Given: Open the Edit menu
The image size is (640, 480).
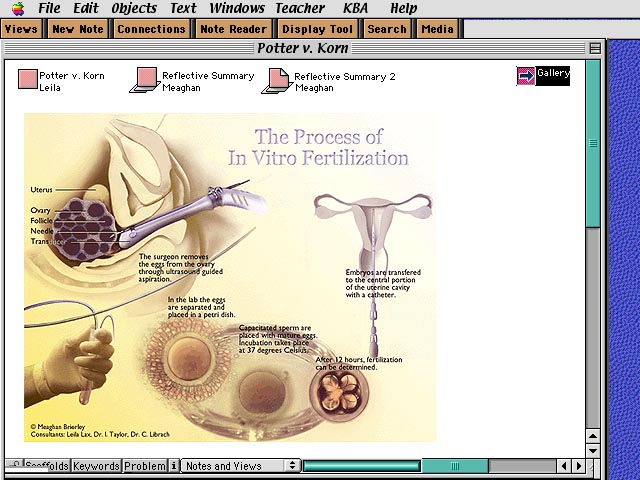Looking at the screenshot, I should tap(86, 8).
